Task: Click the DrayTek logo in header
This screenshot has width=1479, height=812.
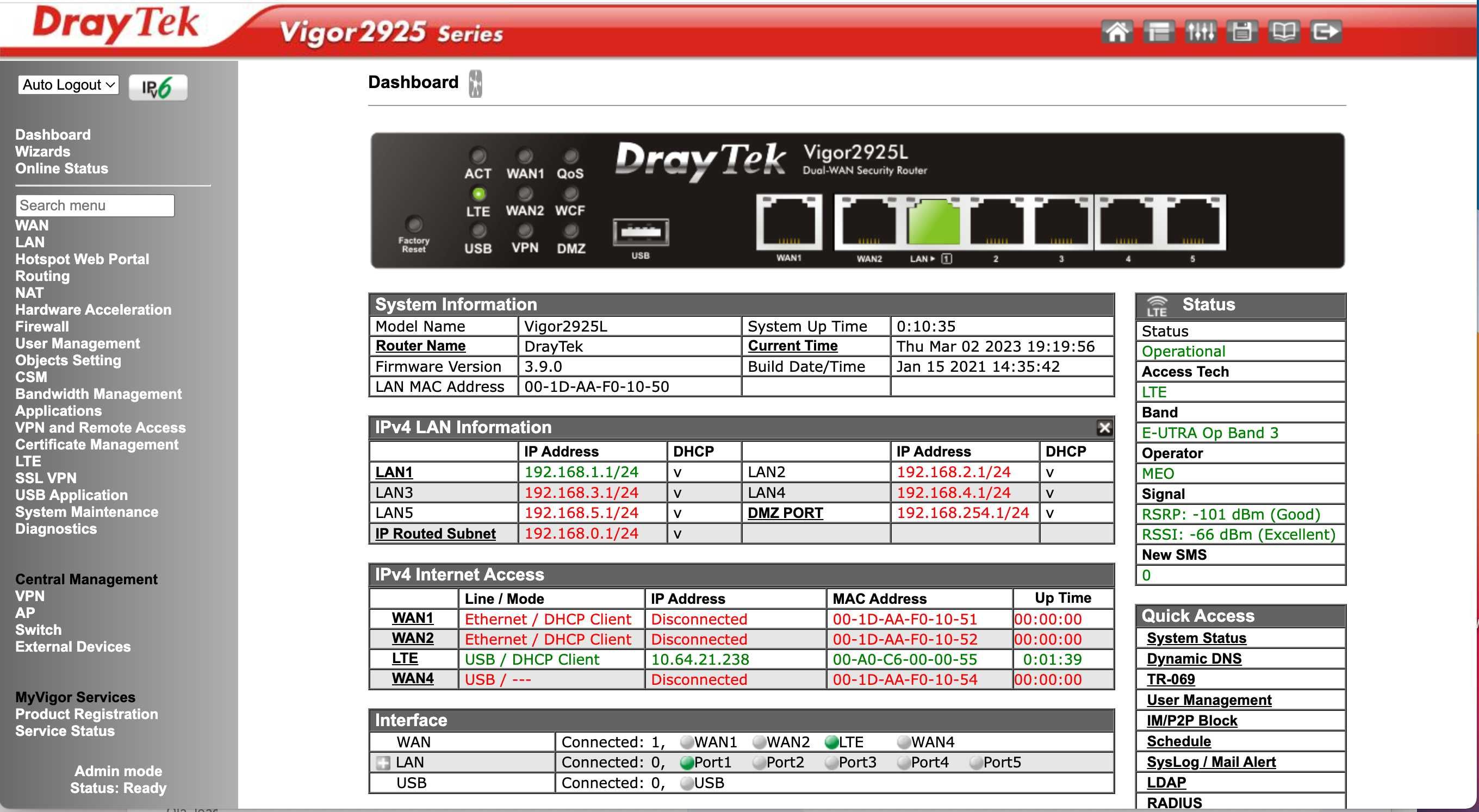Action: coord(116,23)
